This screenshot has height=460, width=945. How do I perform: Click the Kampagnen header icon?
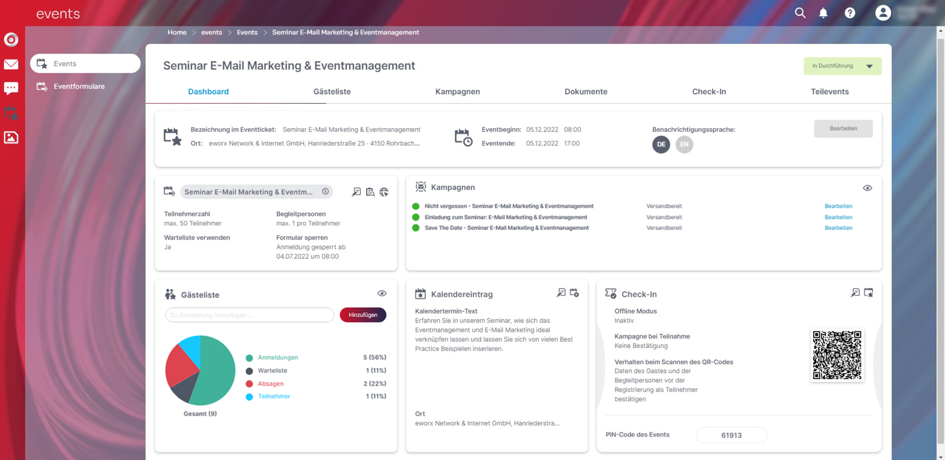[421, 187]
